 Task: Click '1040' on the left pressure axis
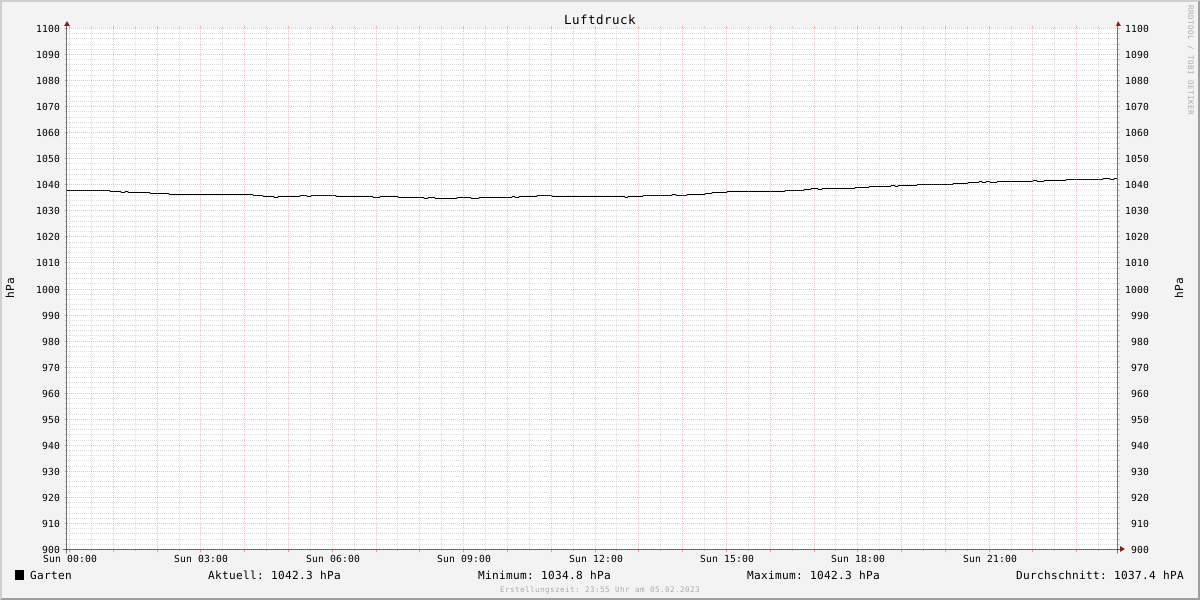48,185
